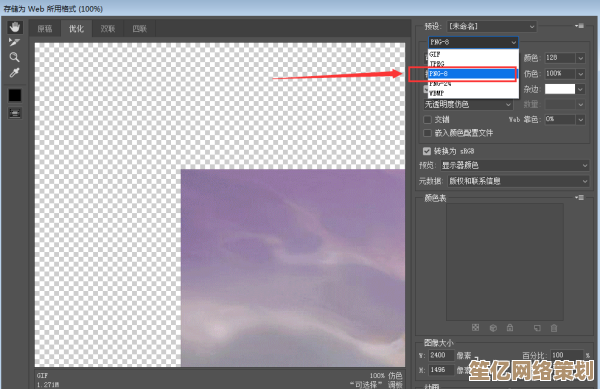This screenshot has height=389, width=600.
Task: Click map selected colors to transparent icon
Action: (475, 328)
